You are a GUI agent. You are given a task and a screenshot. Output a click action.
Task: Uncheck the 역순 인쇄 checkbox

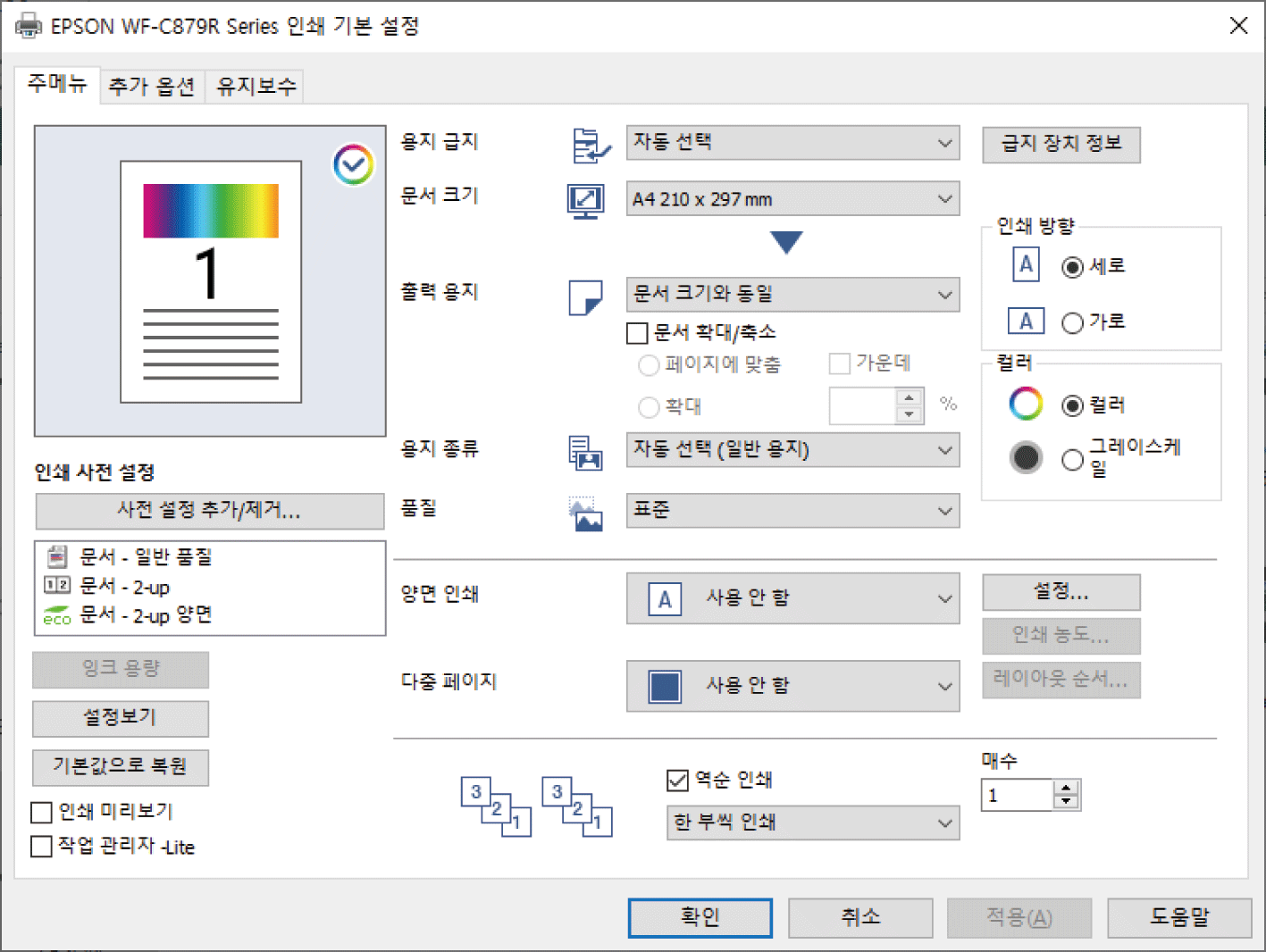coord(678,781)
